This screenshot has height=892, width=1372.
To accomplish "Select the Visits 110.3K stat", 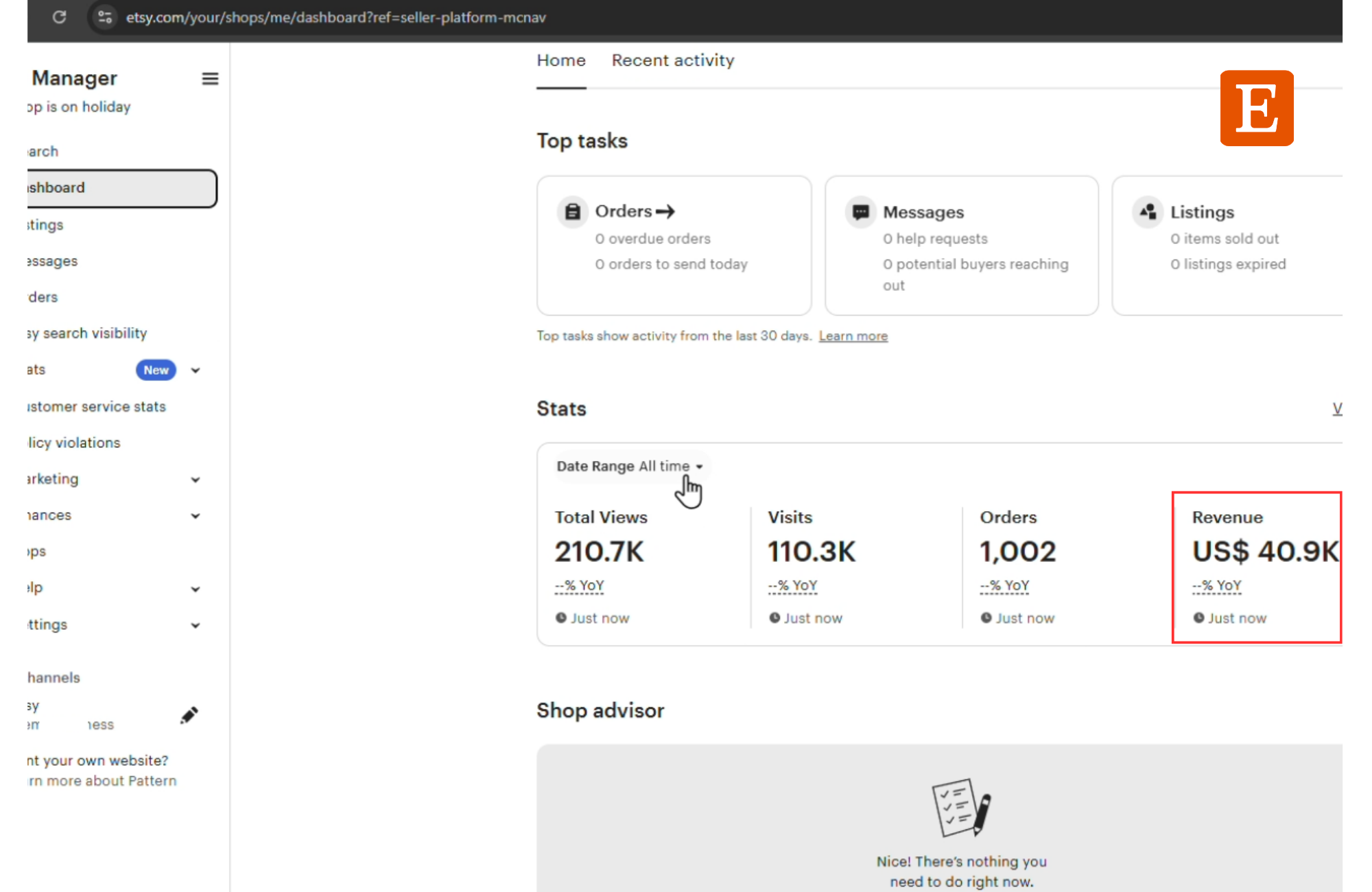I will click(812, 552).
